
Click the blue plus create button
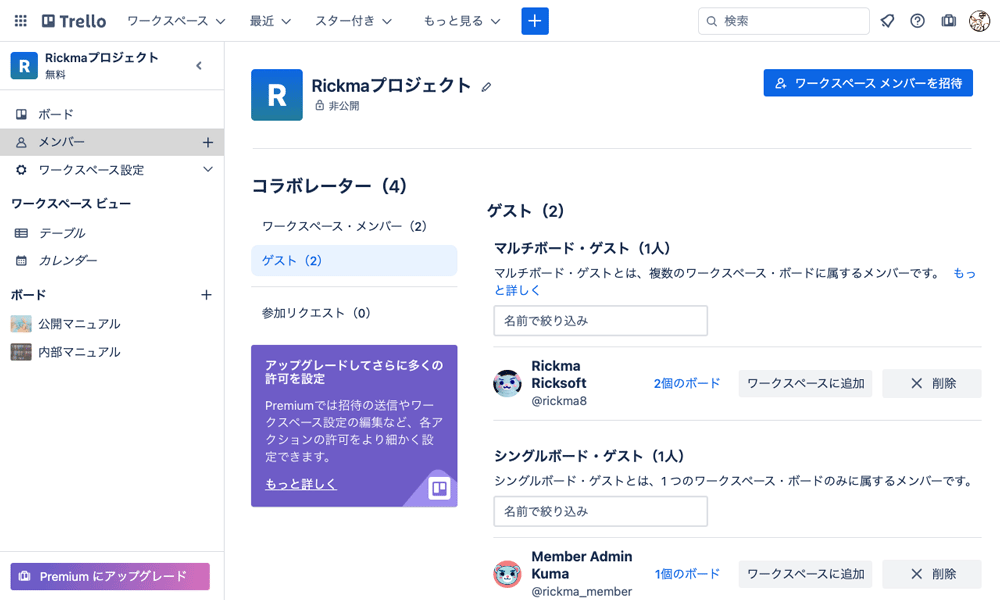click(x=534, y=21)
